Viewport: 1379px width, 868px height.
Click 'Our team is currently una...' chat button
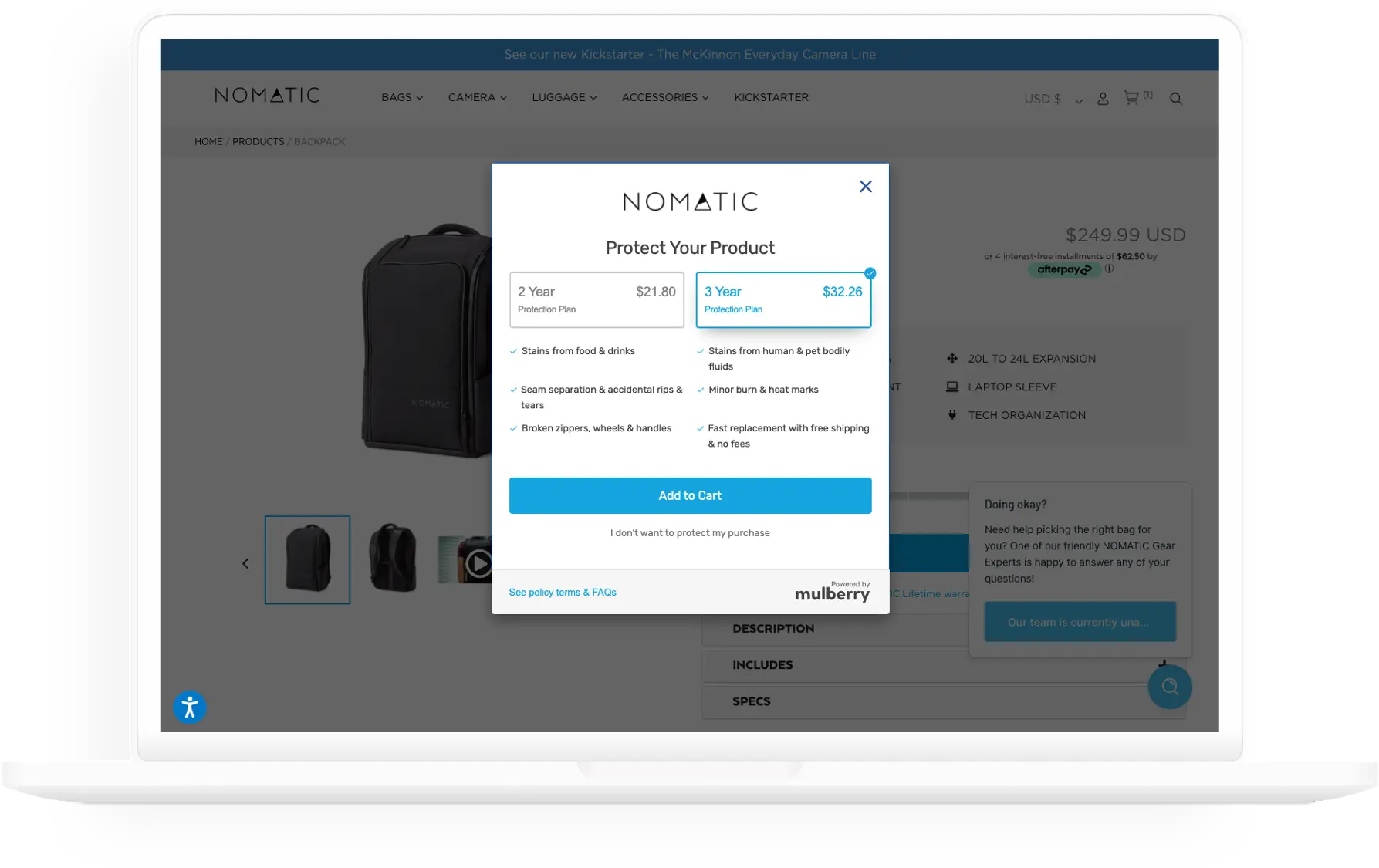[1080, 622]
